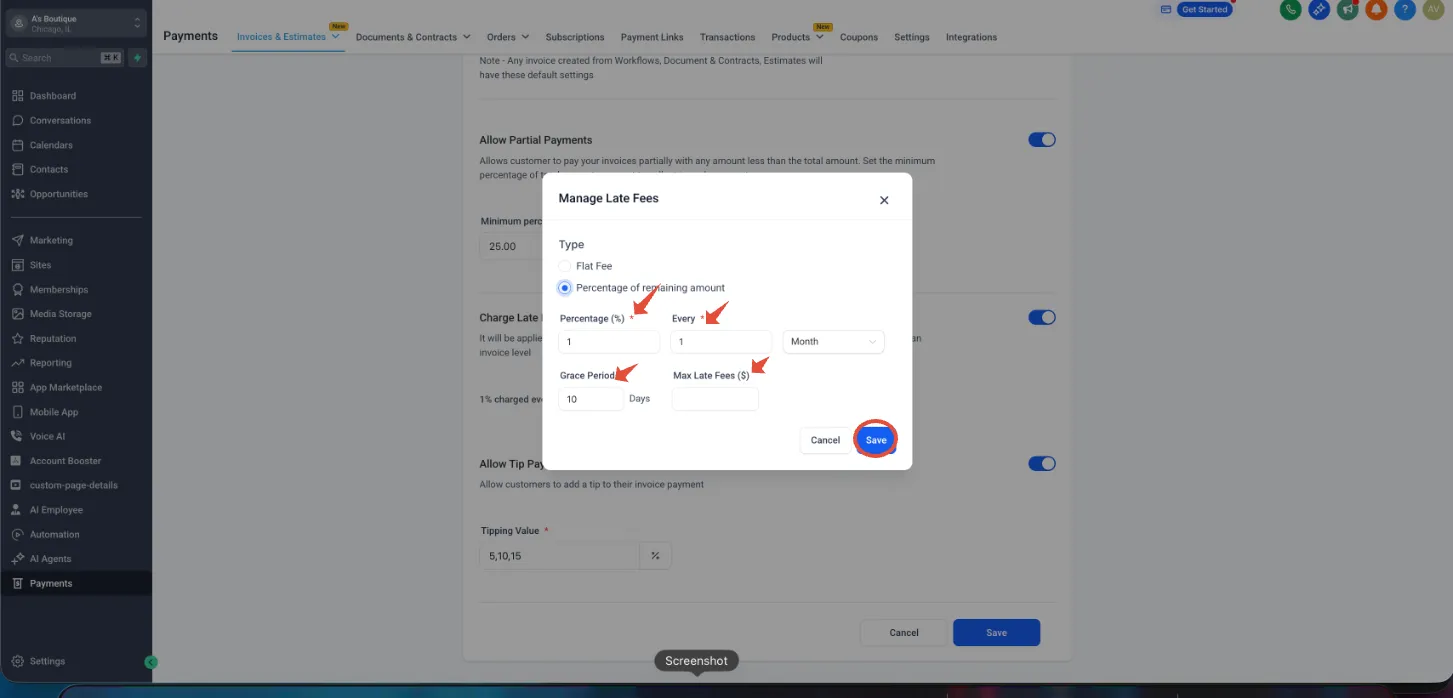Collapse sidebar with the green arrow

click(151, 662)
